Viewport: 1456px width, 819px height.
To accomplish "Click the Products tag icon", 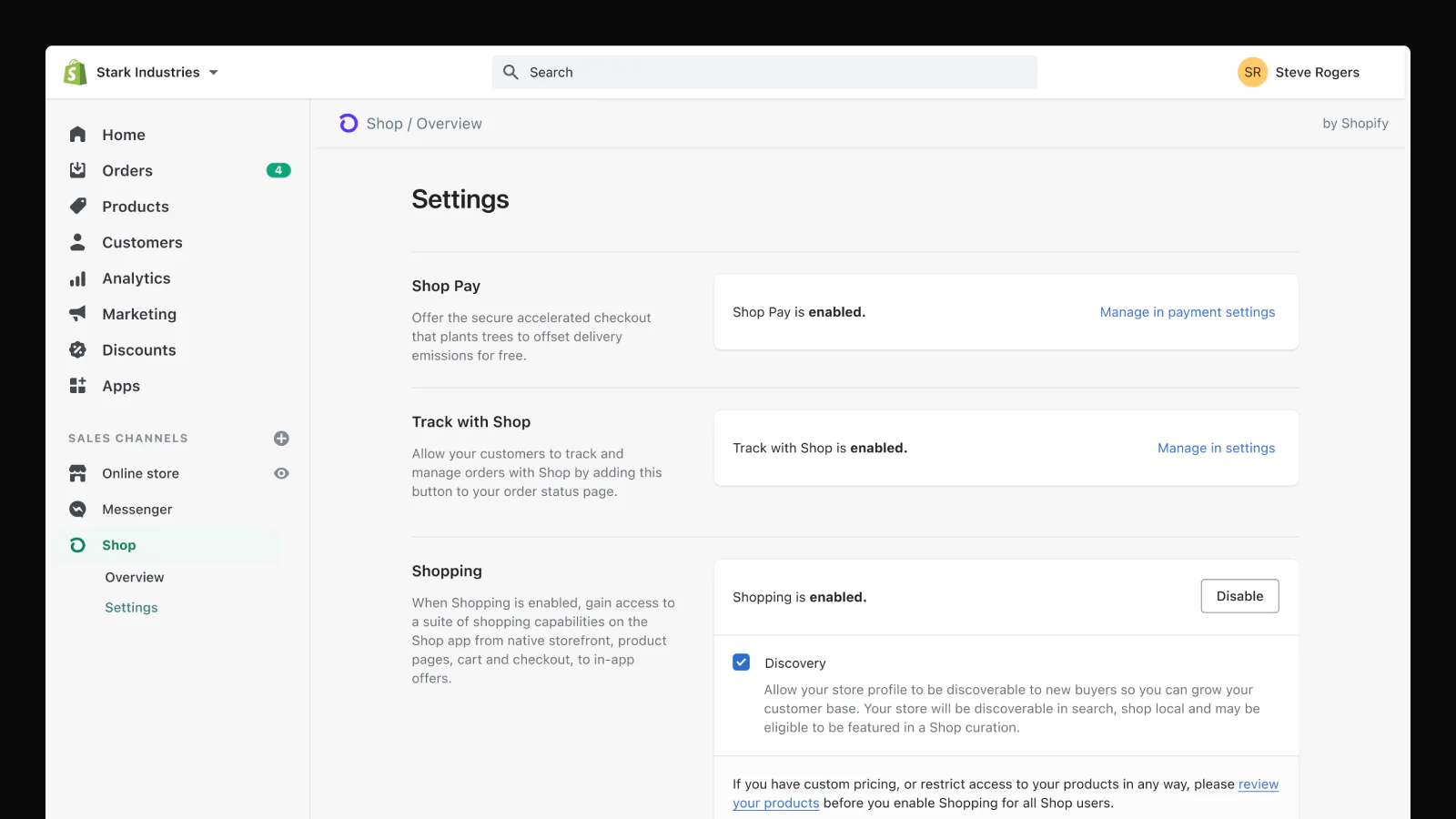I will click(x=77, y=206).
